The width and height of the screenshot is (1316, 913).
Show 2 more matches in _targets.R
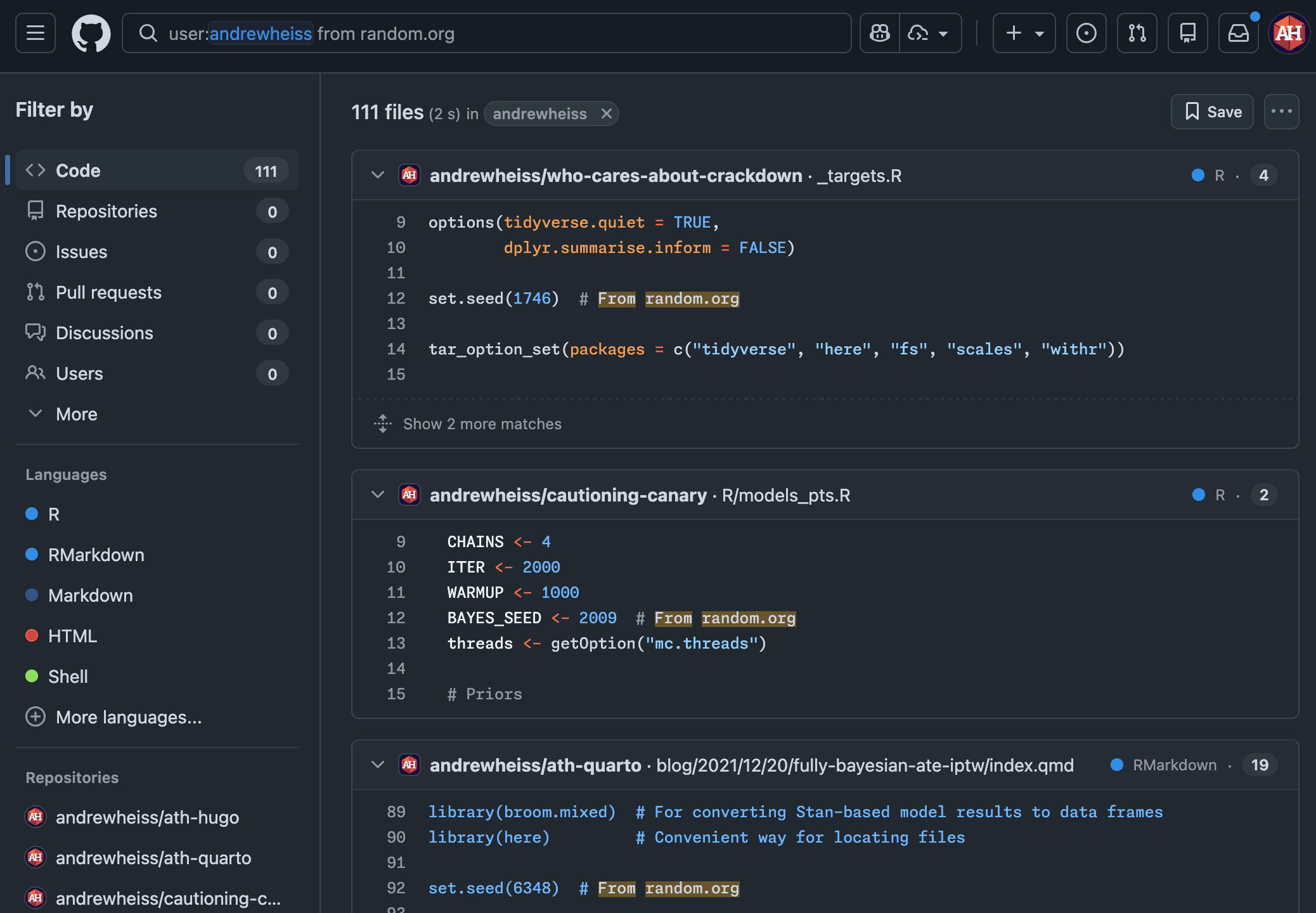pyautogui.click(x=482, y=424)
